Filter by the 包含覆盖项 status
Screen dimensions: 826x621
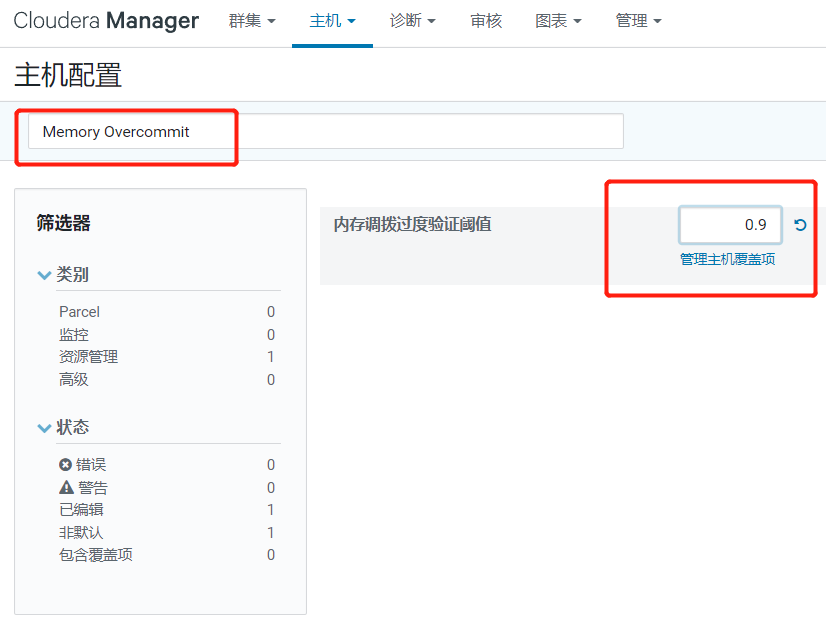coord(95,554)
